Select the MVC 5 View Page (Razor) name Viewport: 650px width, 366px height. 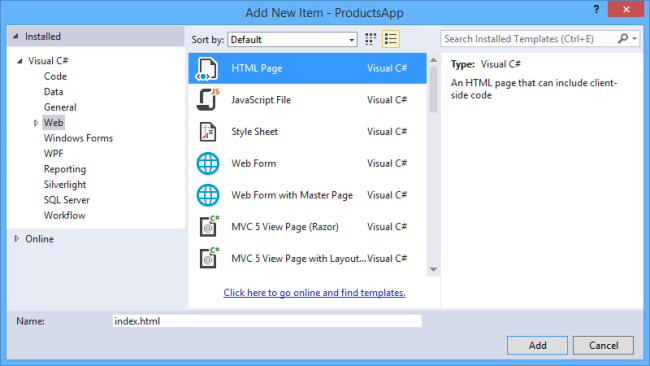(x=285, y=227)
